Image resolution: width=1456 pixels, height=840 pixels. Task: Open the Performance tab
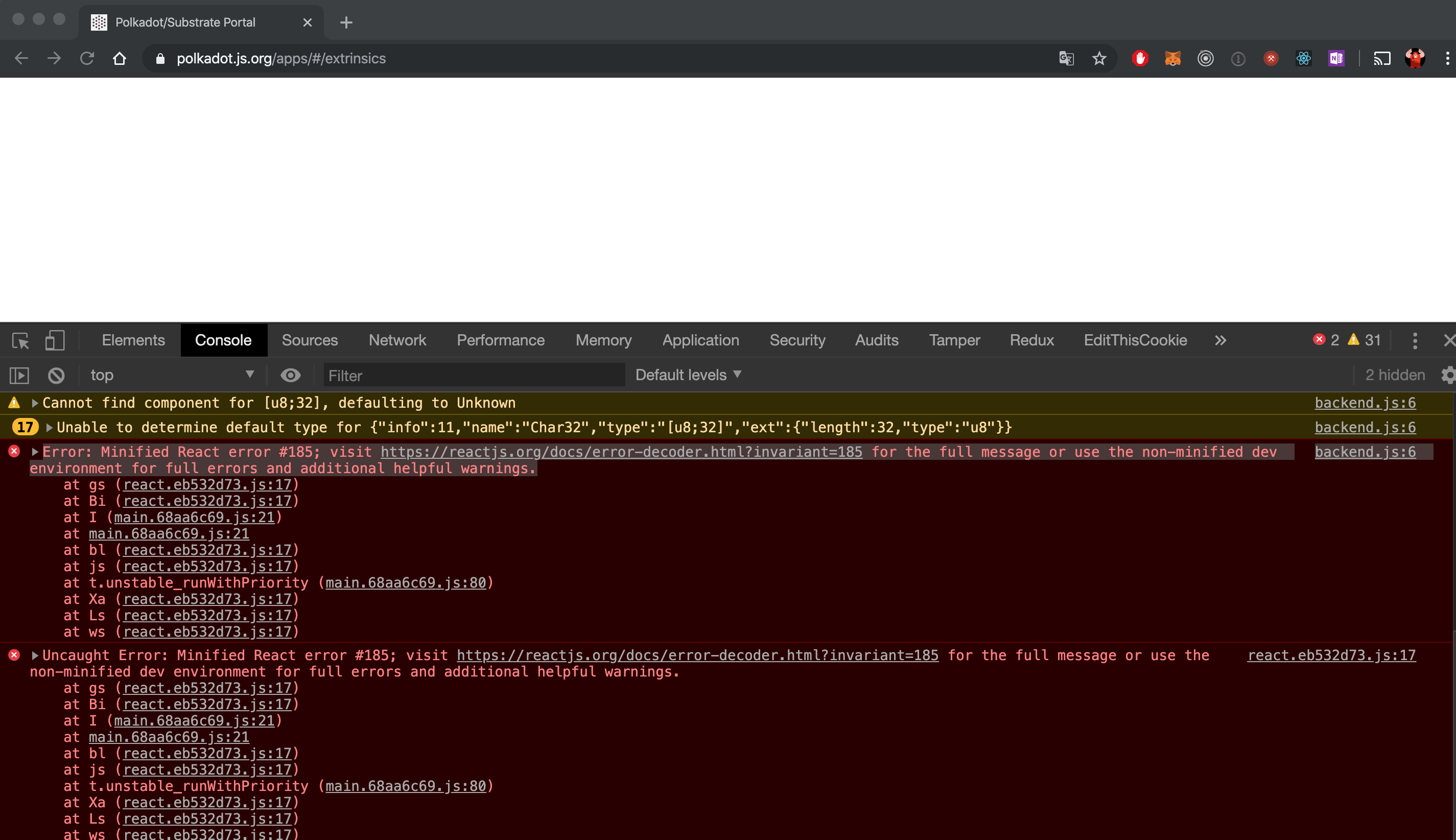click(501, 340)
